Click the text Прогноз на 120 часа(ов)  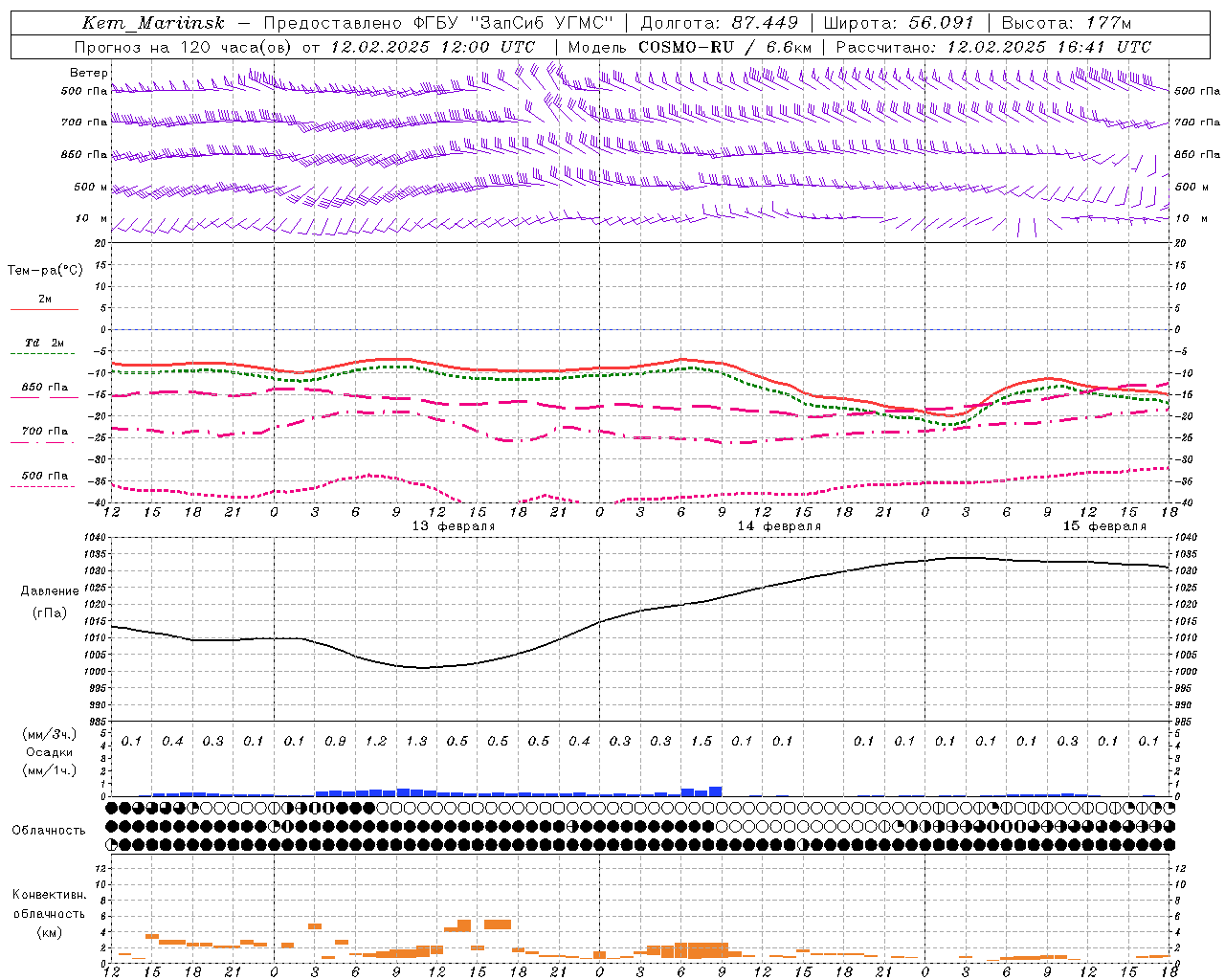(184, 47)
